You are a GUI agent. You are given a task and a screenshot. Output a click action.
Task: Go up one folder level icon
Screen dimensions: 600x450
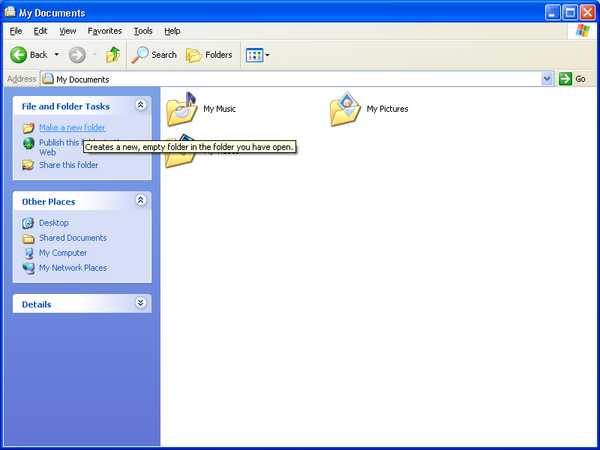tap(112, 55)
